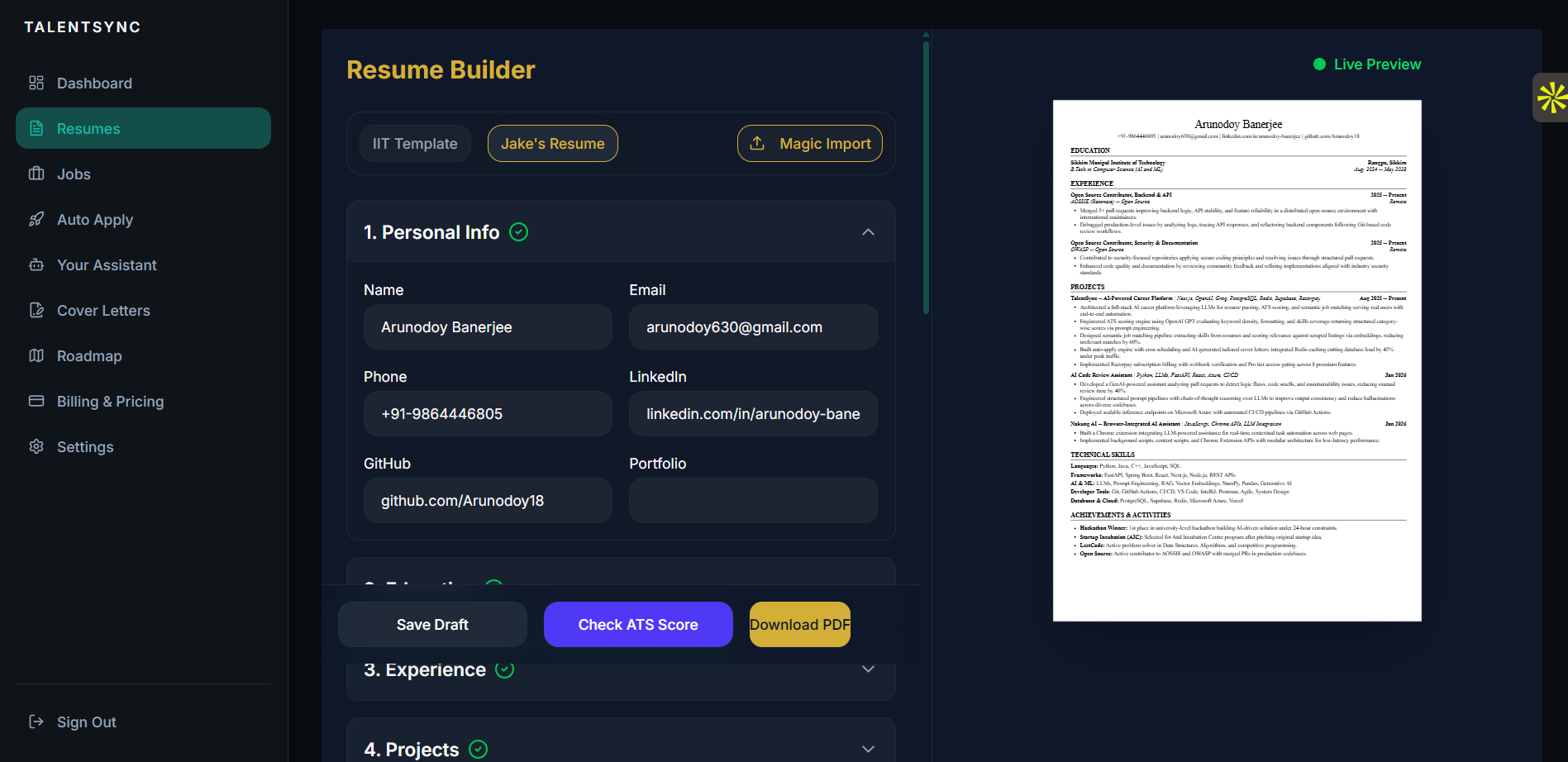
Task: Click the Magic Import button
Action: point(810,143)
